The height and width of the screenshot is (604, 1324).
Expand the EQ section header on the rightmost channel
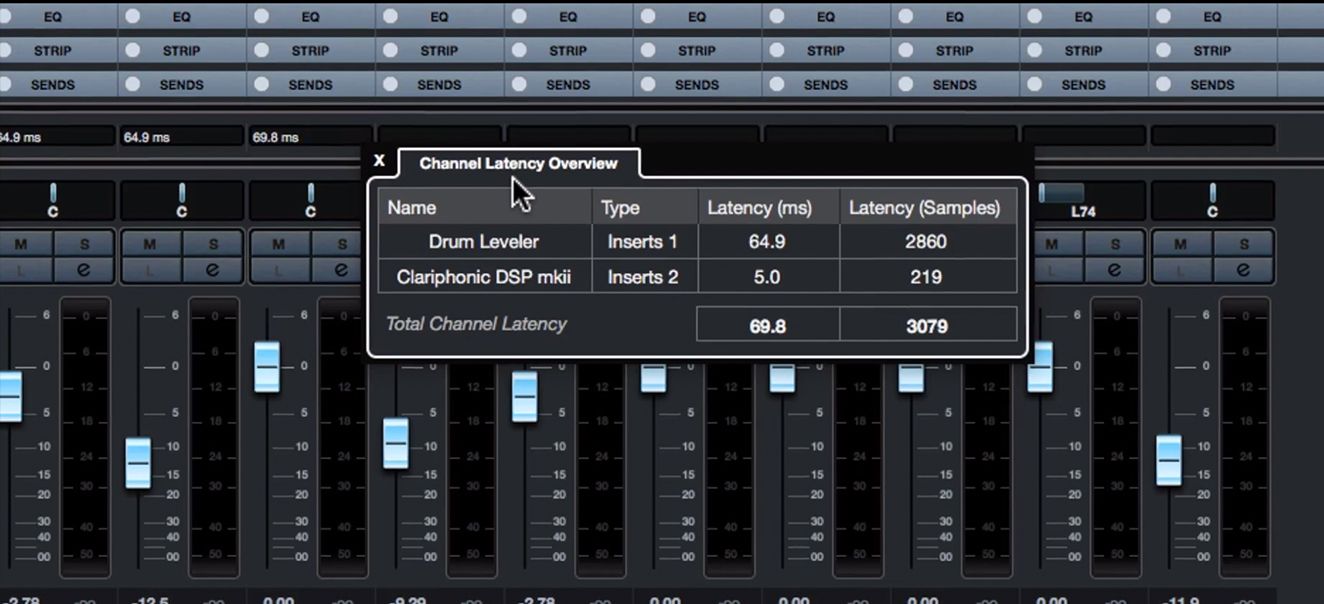pyautogui.click(x=1212, y=17)
